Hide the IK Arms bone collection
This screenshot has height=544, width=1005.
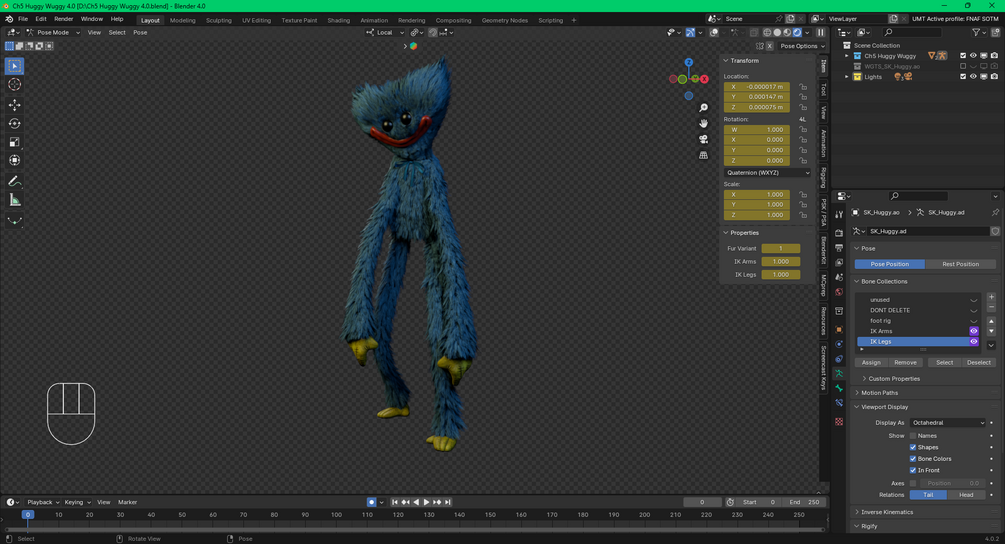click(x=974, y=331)
